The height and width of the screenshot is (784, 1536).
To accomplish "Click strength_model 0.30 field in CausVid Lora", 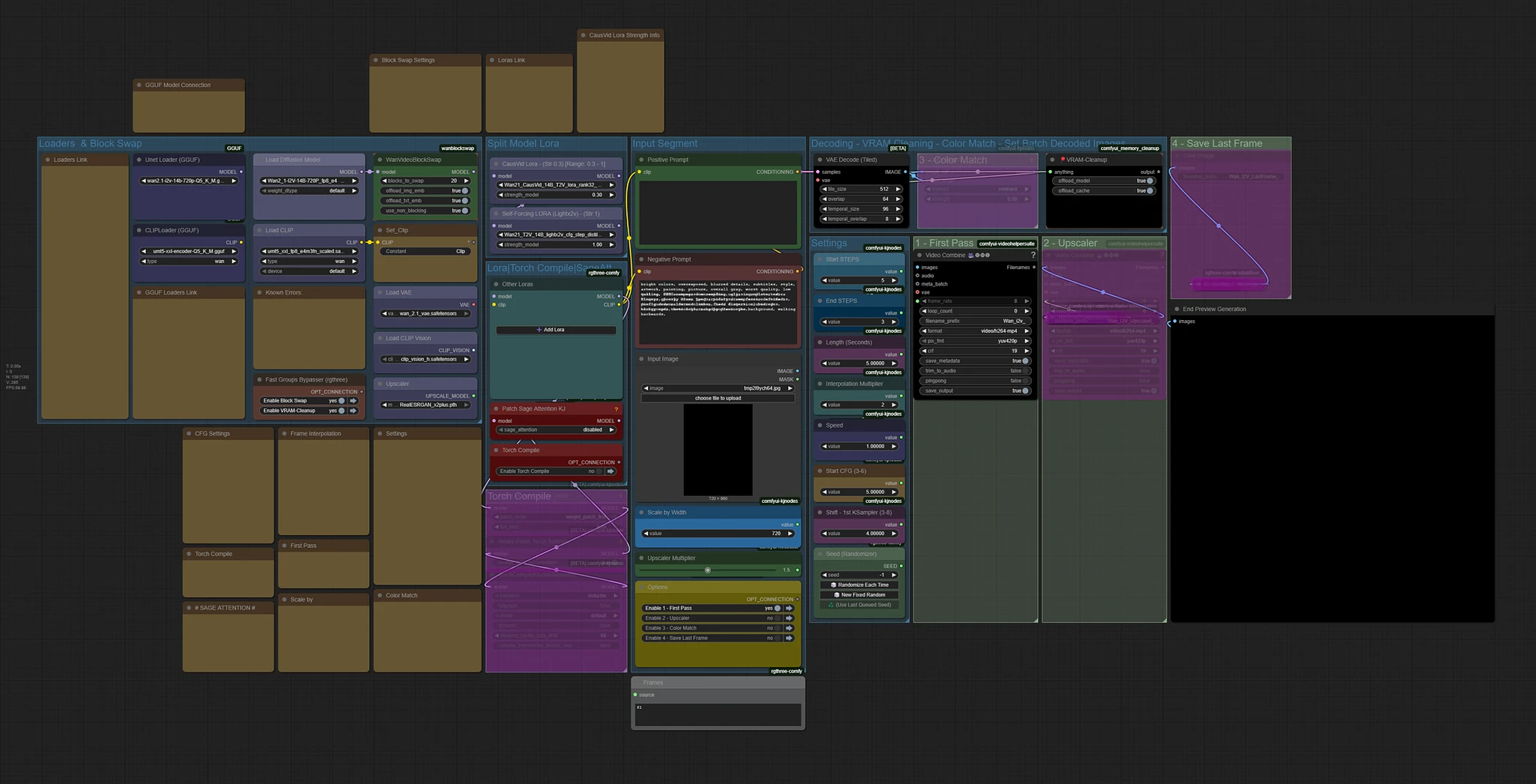I will point(556,195).
